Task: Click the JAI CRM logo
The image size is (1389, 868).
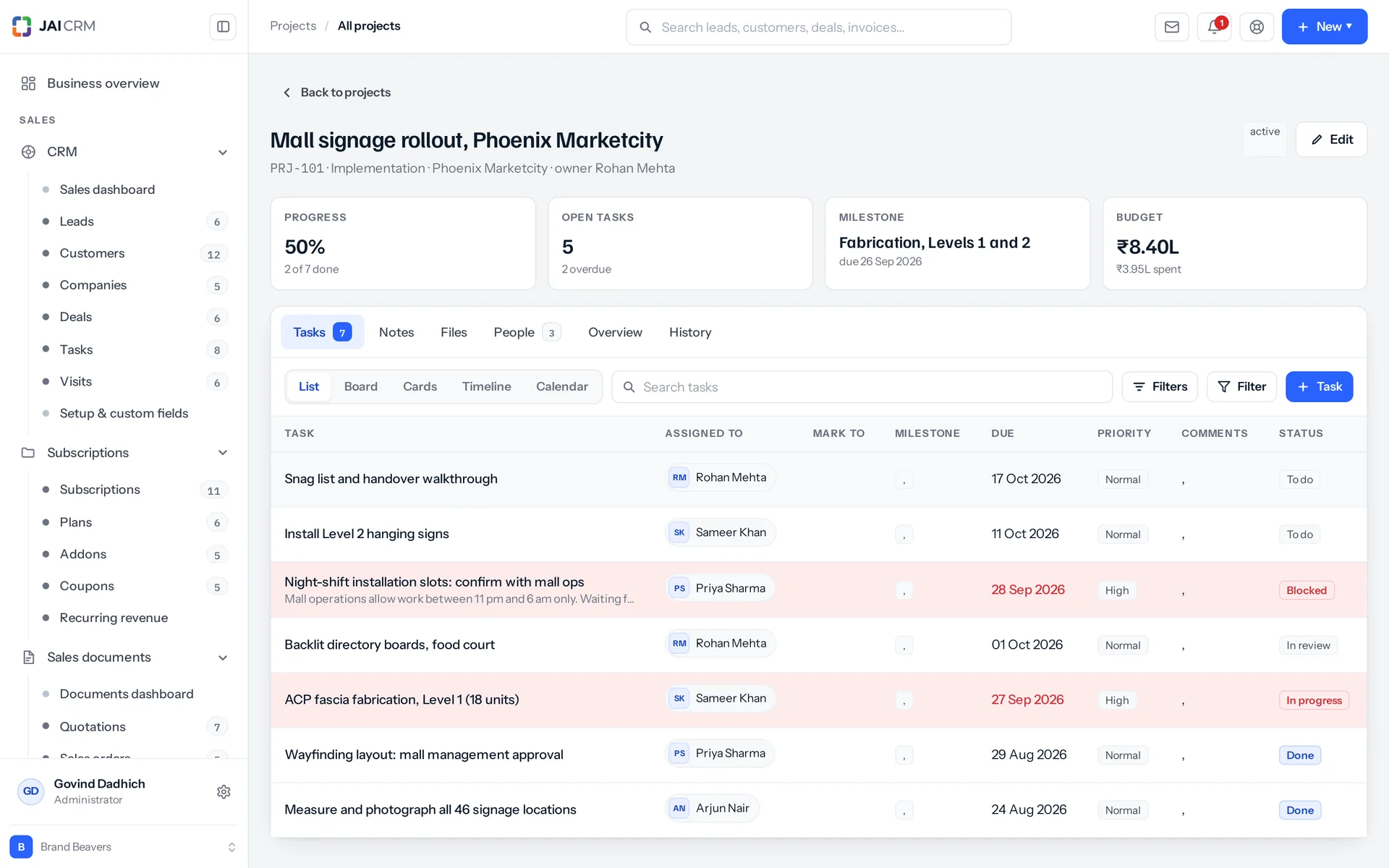Action: pos(54,26)
